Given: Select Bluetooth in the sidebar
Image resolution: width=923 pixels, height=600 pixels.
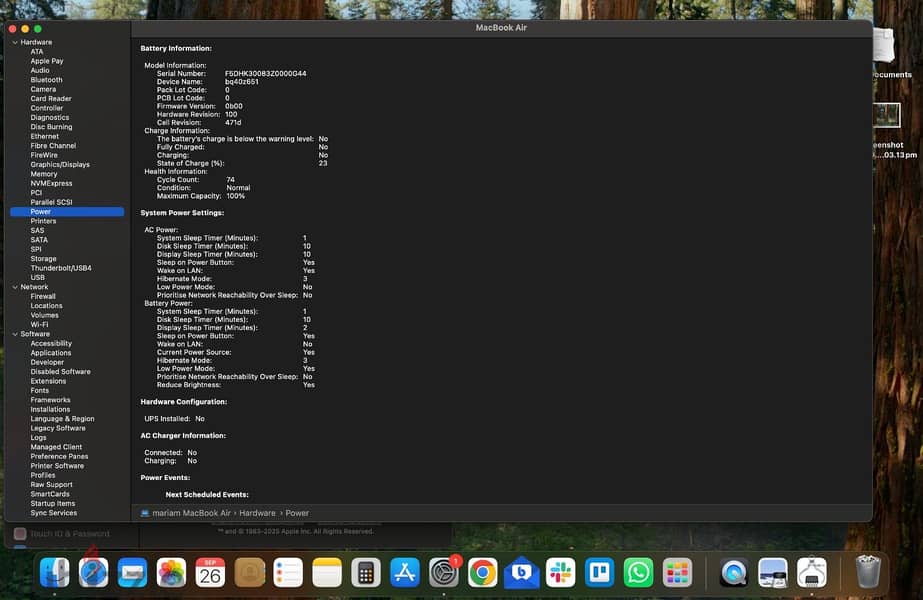Looking at the screenshot, I should [x=46, y=80].
